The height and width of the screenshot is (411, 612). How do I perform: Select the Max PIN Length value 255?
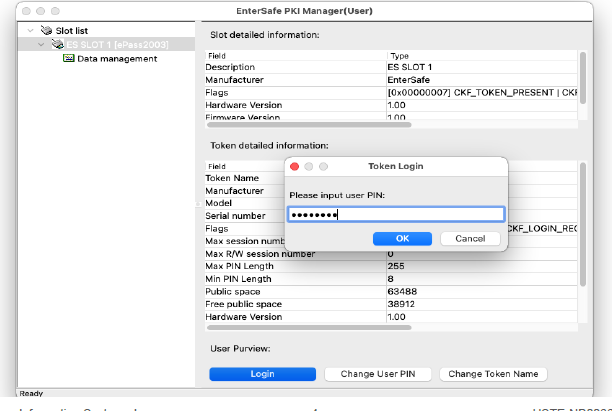coord(396,266)
